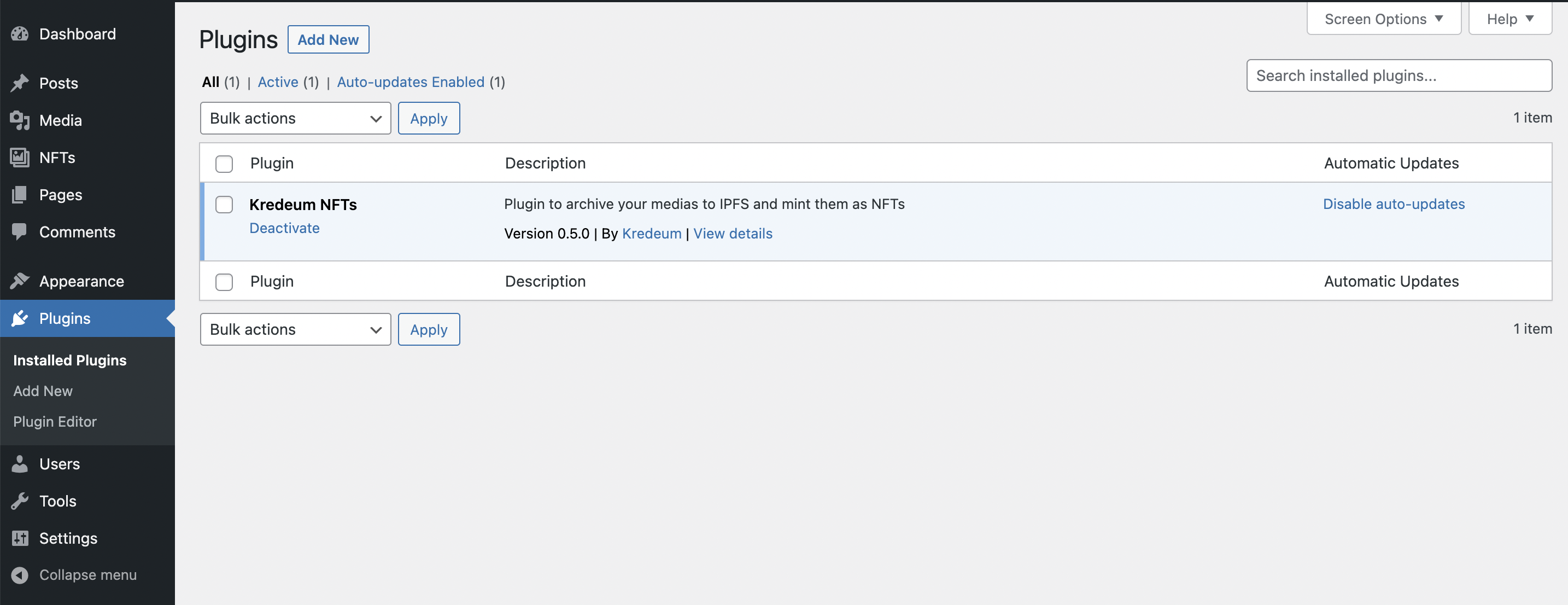The height and width of the screenshot is (605, 1568).
Task: Click the NFTs sidebar icon
Action: point(20,158)
